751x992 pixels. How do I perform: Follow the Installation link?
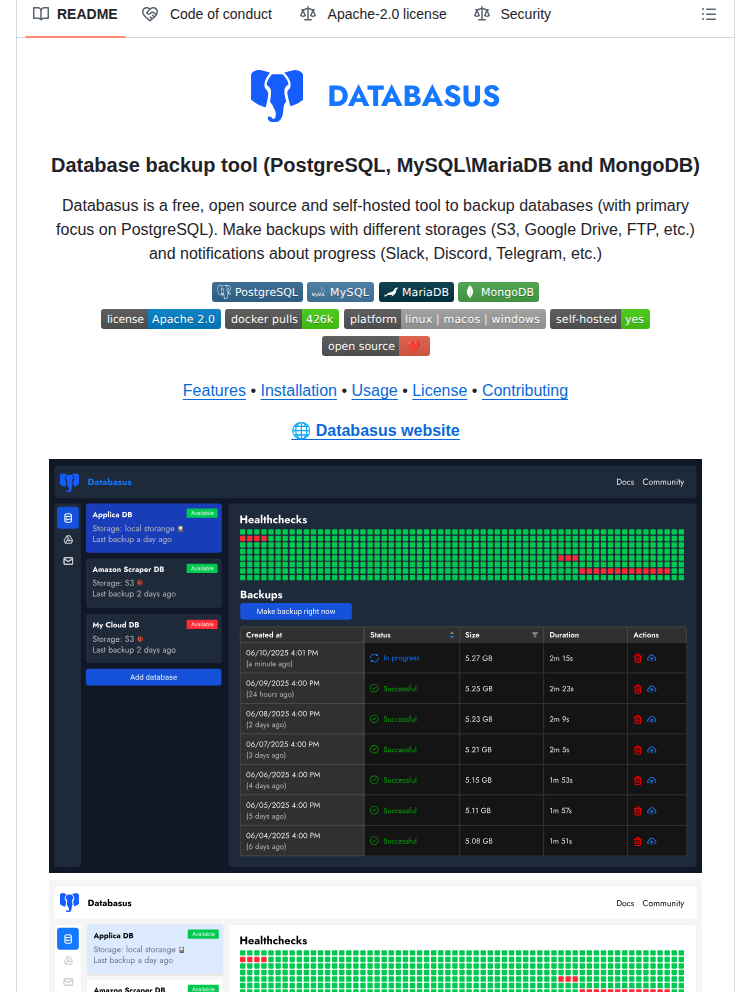tap(299, 390)
